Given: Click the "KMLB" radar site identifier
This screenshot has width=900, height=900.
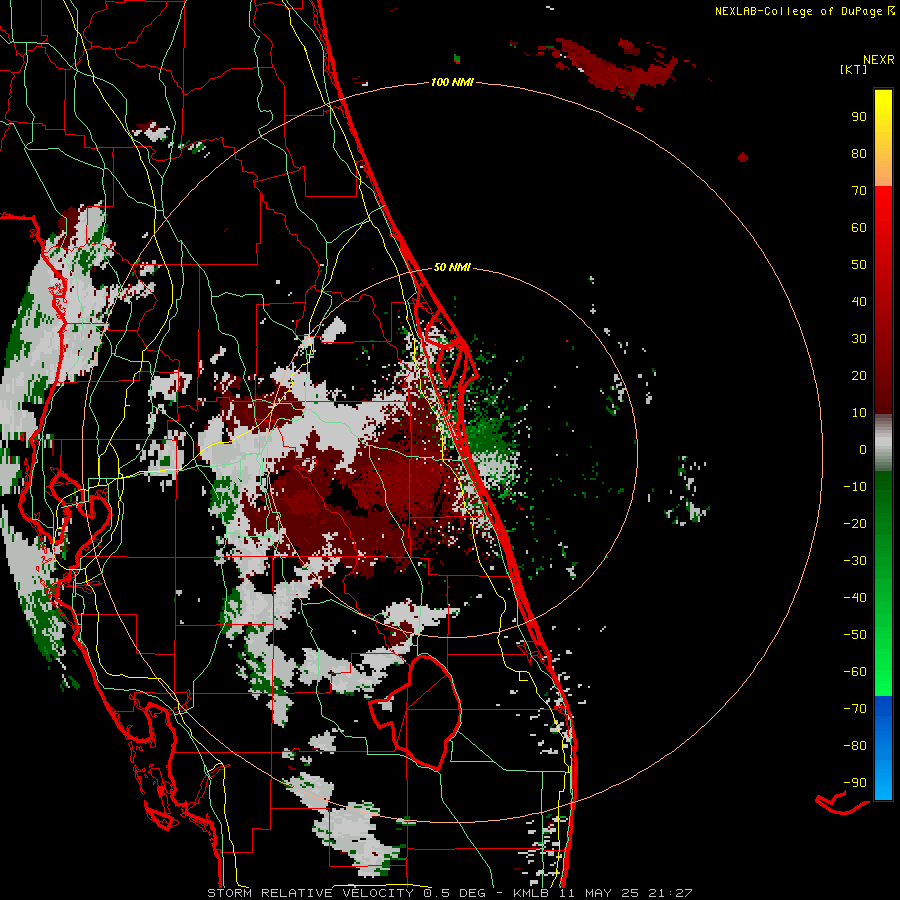Looking at the screenshot, I should tap(530, 893).
